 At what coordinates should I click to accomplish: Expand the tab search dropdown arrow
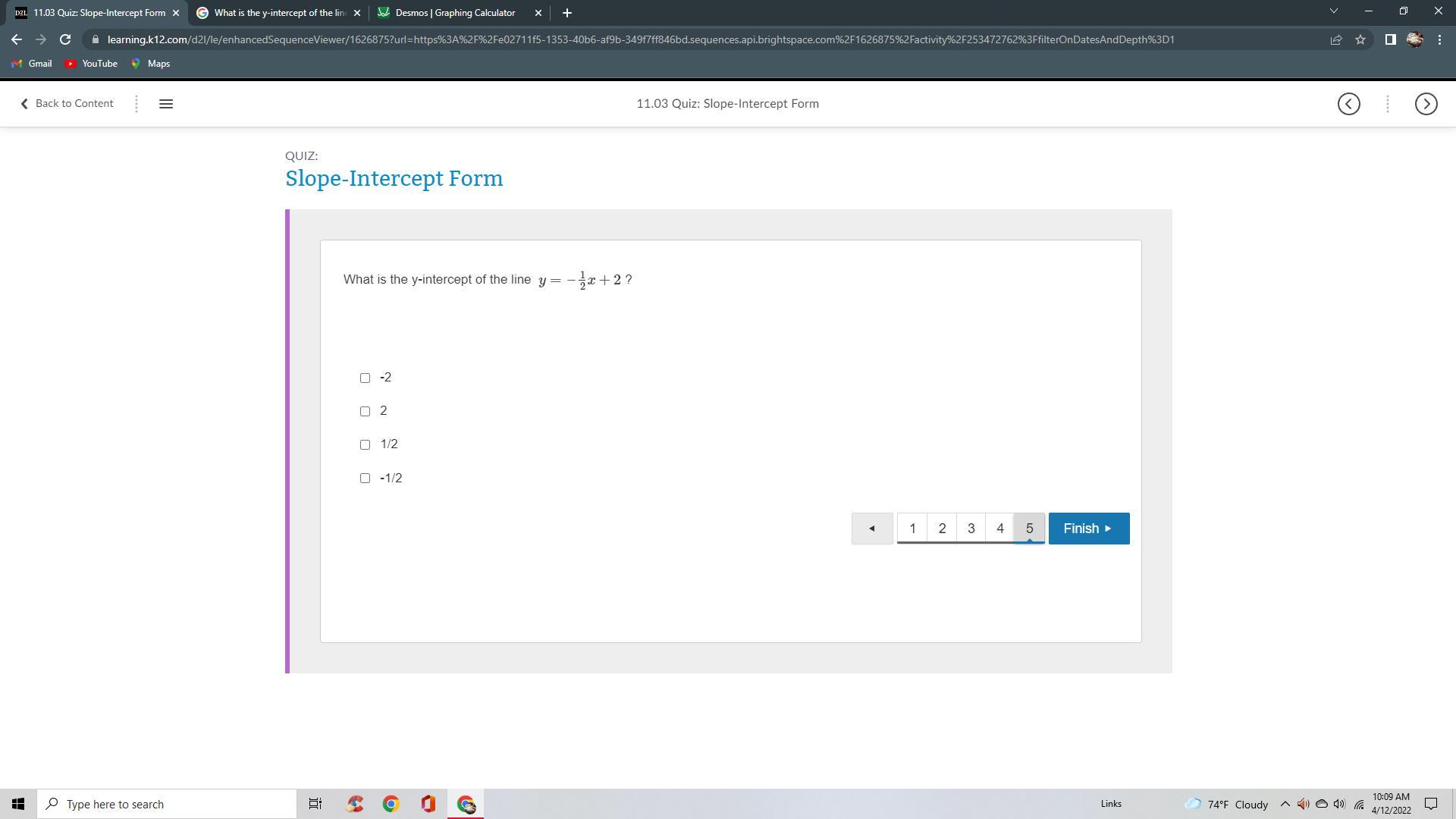pyautogui.click(x=1333, y=11)
